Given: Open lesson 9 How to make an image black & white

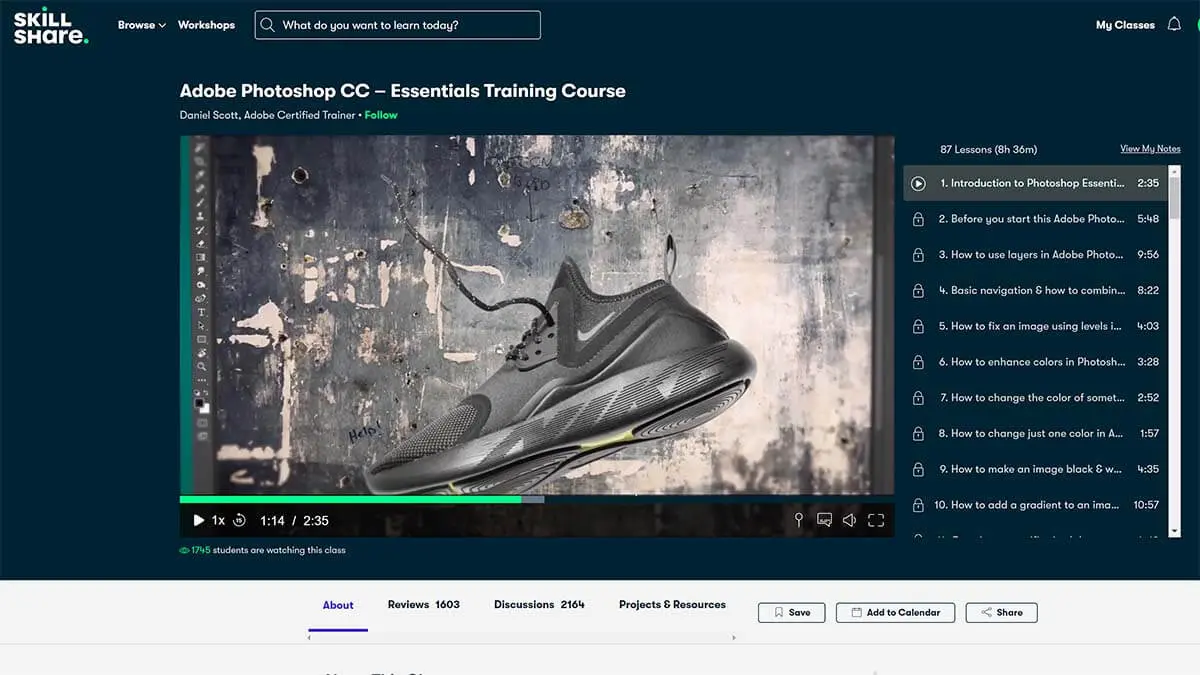Looking at the screenshot, I should point(1035,469).
